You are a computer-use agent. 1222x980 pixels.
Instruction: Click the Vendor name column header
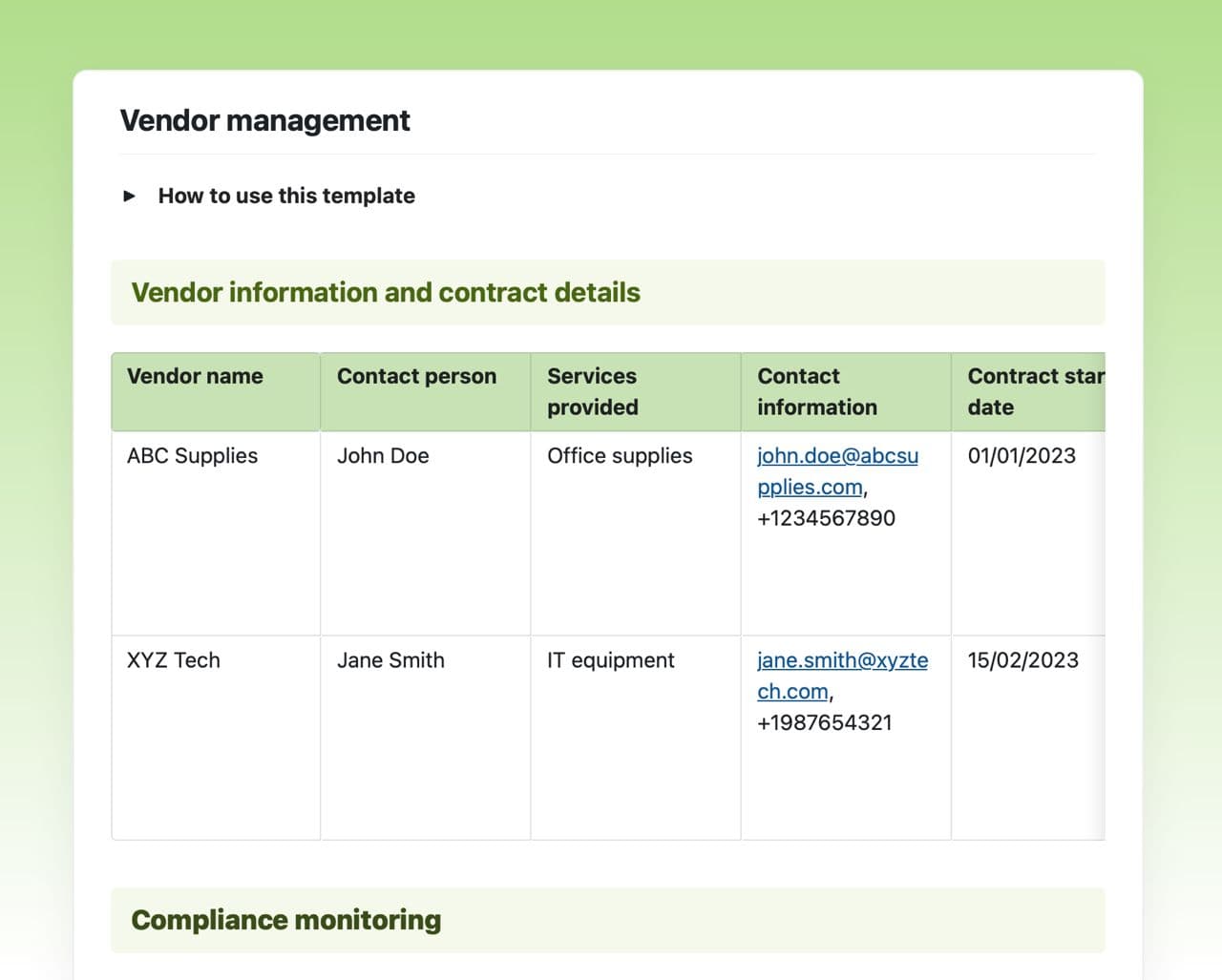pos(195,376)
